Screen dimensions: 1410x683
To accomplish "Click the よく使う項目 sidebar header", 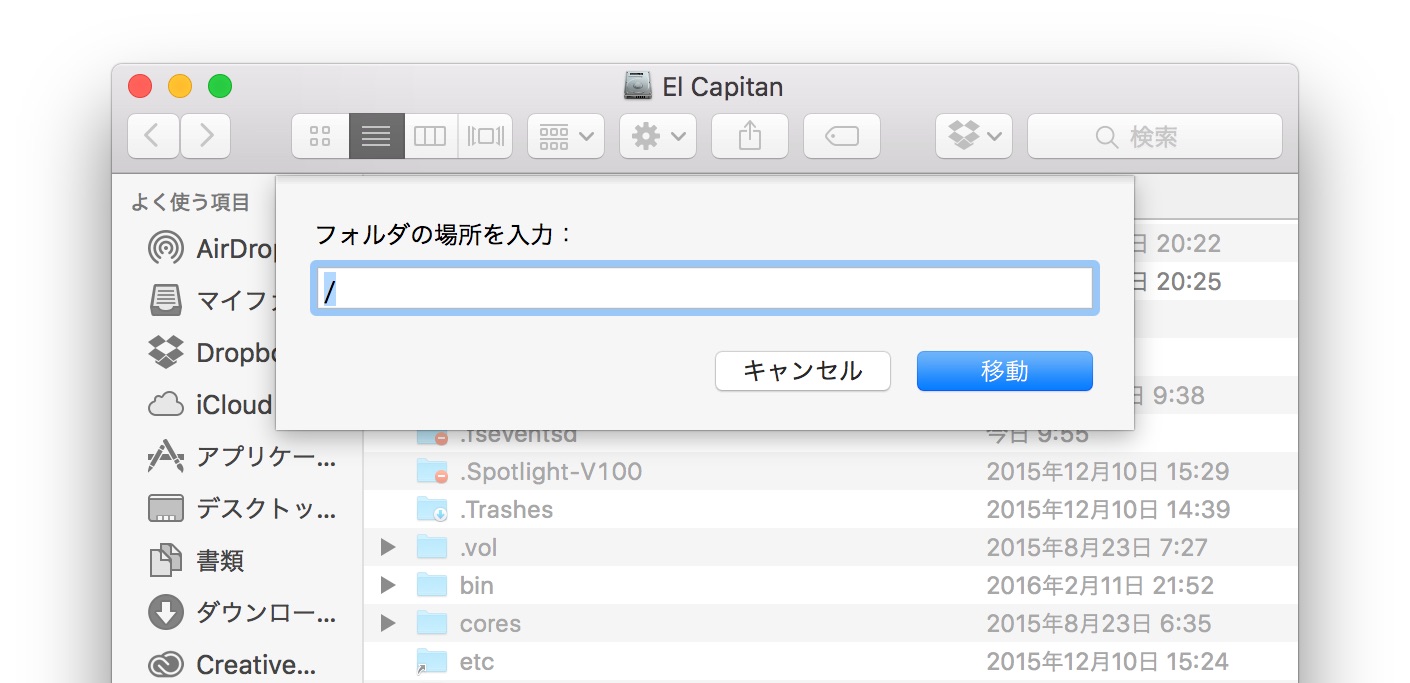I will 191,203.
